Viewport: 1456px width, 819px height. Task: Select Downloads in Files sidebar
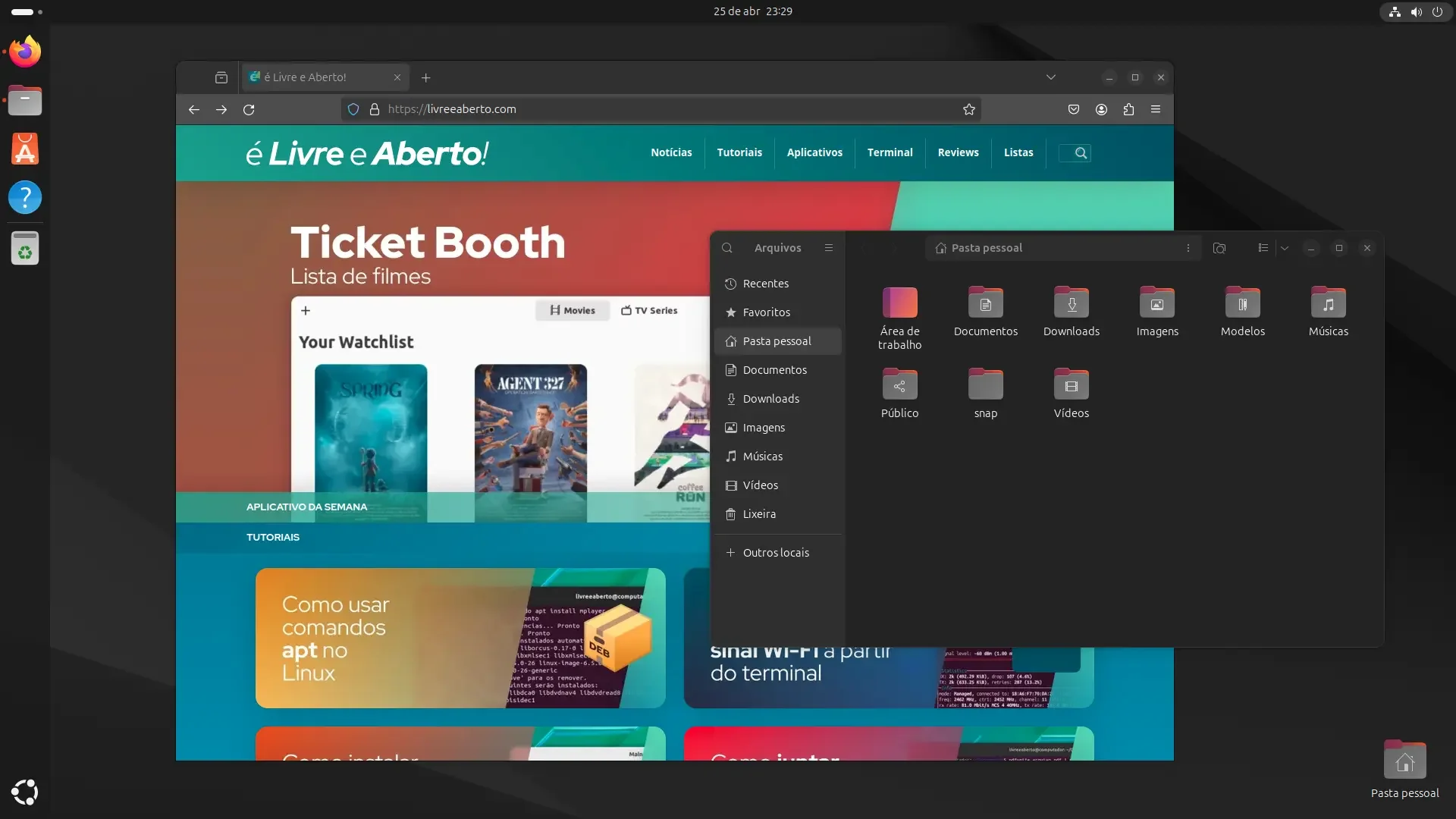coord(778,399)
